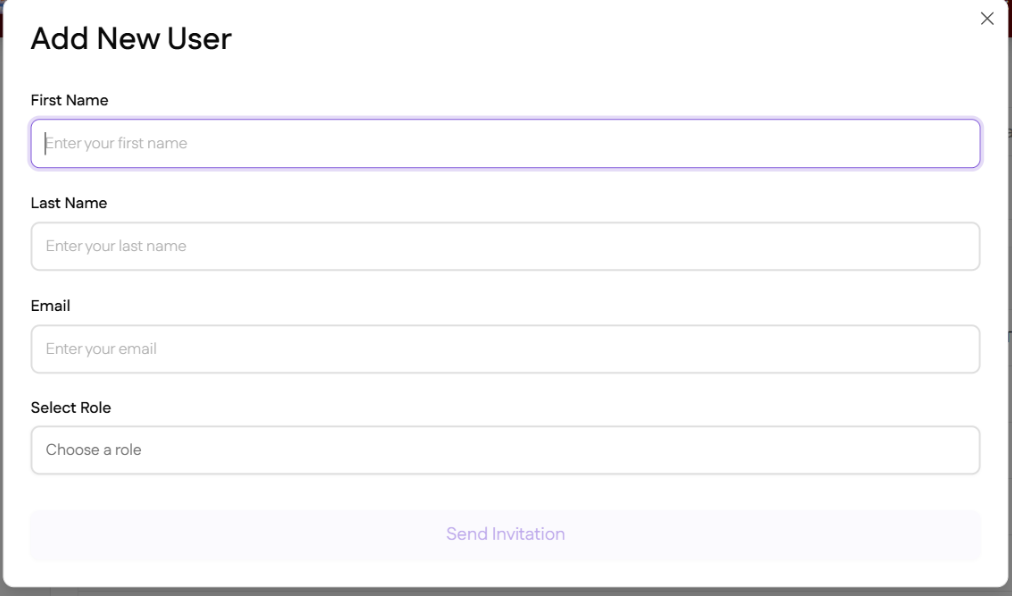Select the Email input field

point(505,349)
